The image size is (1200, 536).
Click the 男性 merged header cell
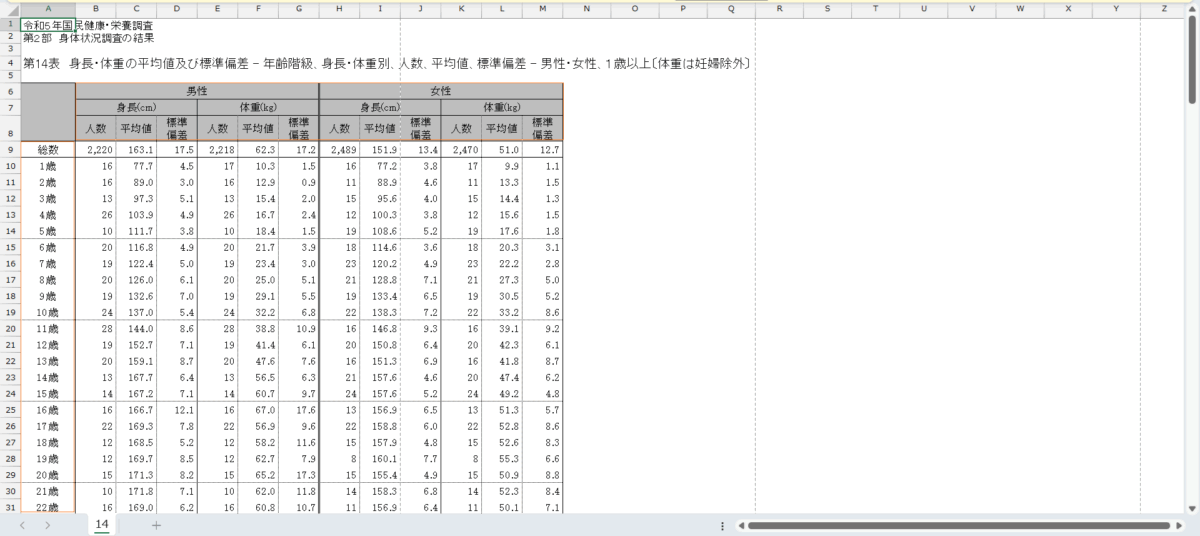(197, 91)
